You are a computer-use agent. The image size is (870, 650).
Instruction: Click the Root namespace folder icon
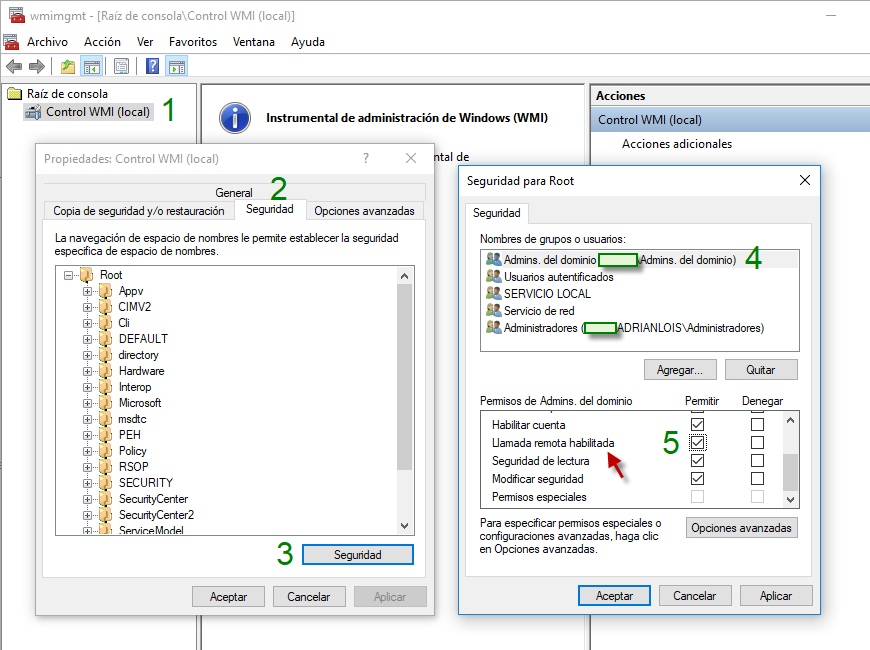click(87, 274)
